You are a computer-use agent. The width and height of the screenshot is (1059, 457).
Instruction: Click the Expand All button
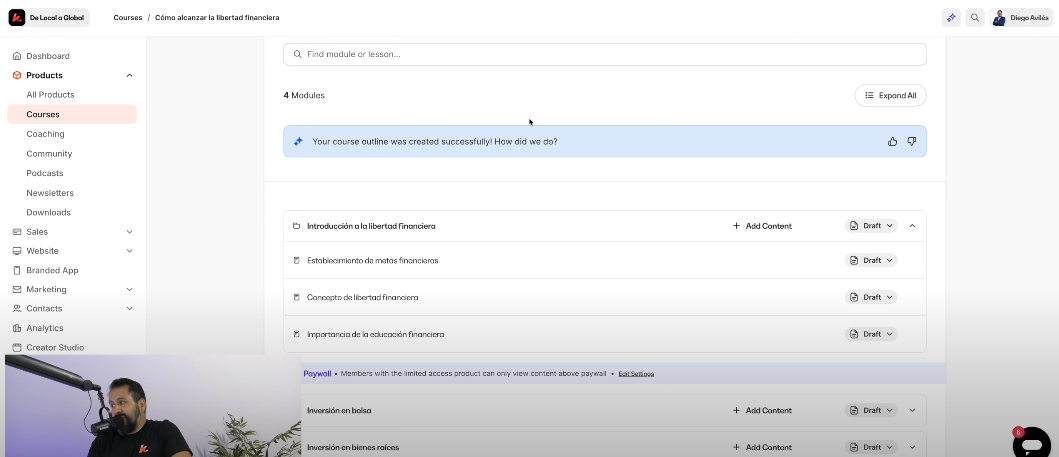(890, 95)
